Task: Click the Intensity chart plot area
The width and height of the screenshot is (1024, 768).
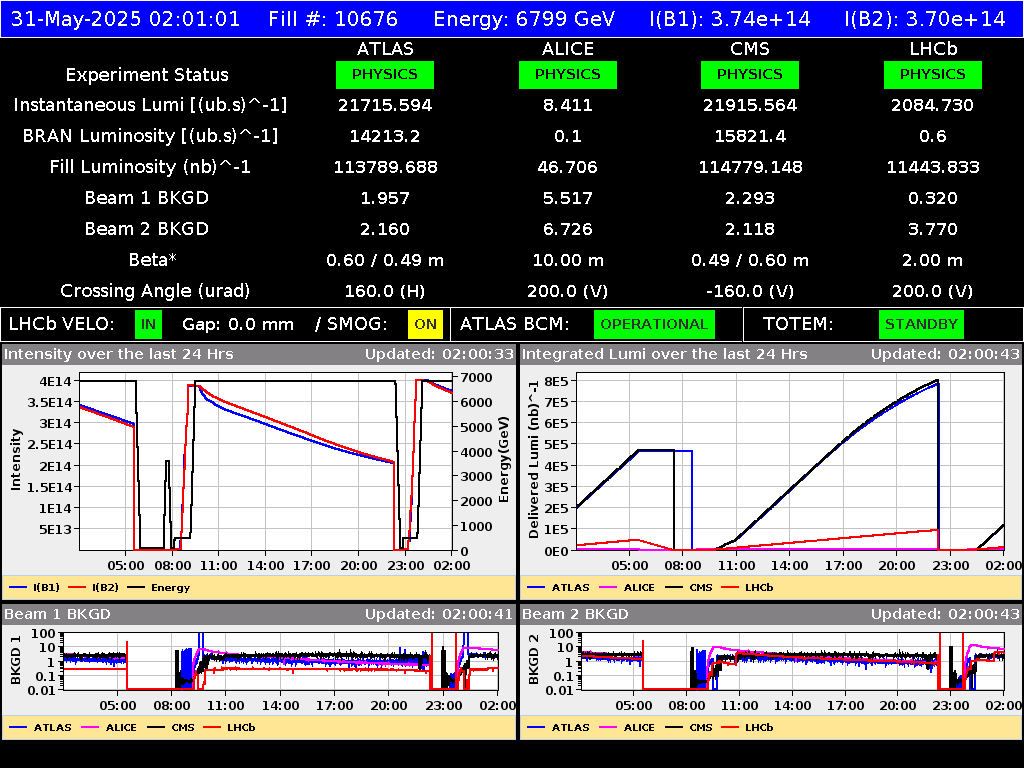Action: [266, 462]
